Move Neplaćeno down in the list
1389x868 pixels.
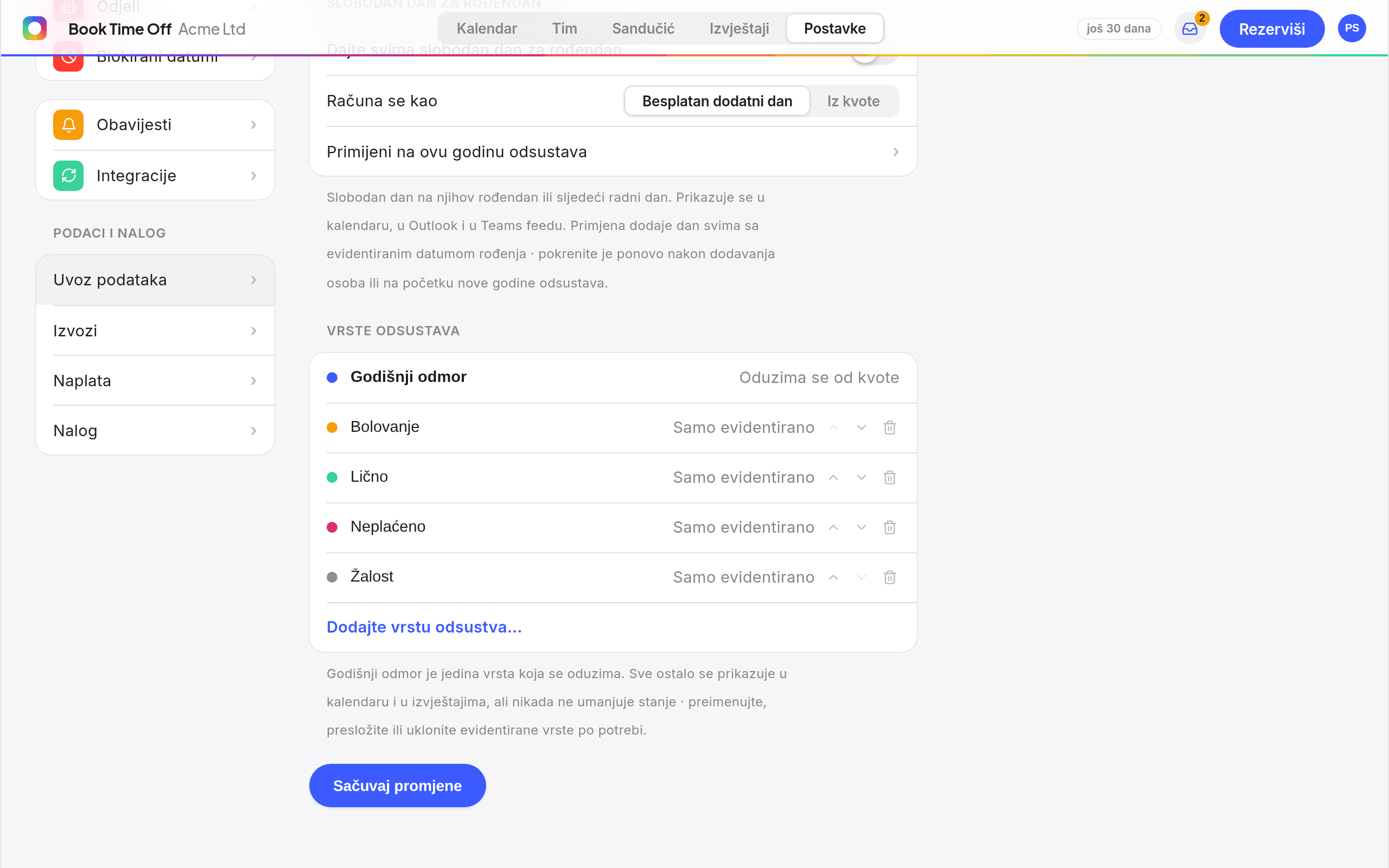tap(862, 527)
